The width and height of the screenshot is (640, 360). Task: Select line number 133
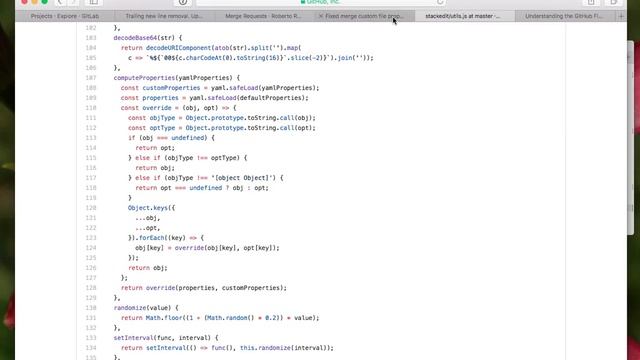[91, 338]
